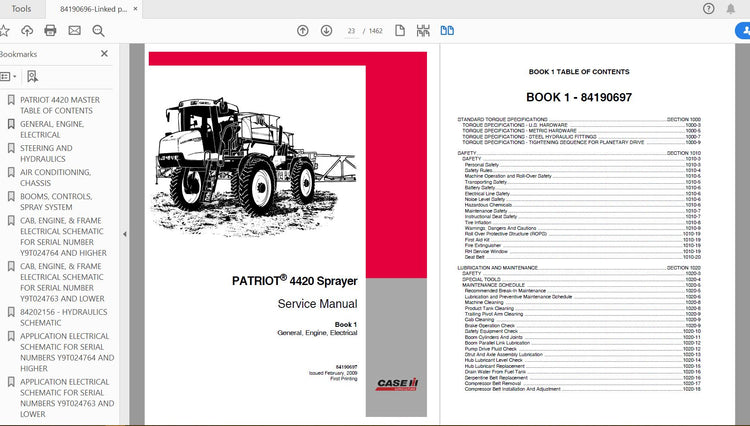The height and width of the screenshot is (426, 750).
Task: Open the Help question mark icon
Action: (708, 9)
